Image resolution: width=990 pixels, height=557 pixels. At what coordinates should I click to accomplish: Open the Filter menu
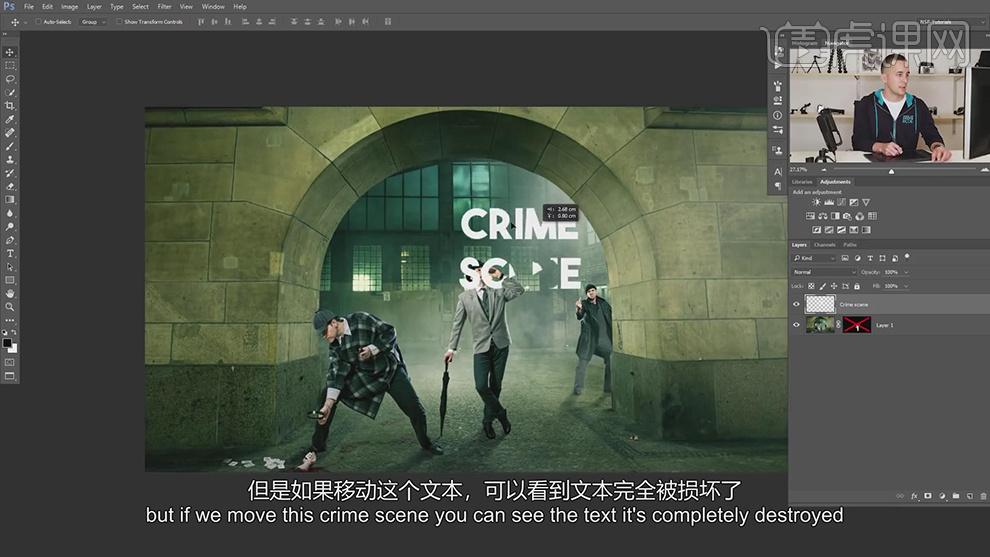(x=164, y=6)
